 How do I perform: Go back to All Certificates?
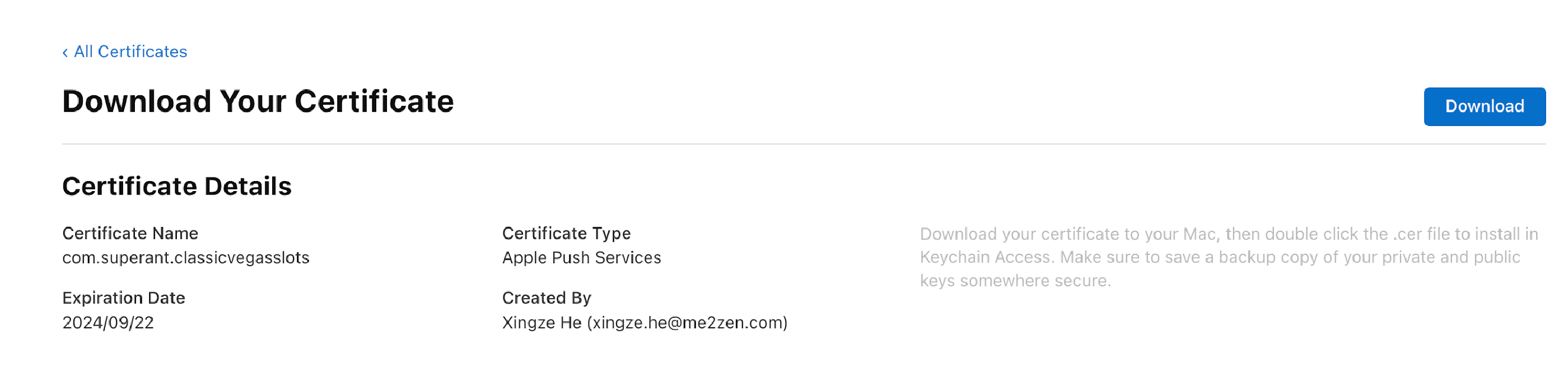130,51
